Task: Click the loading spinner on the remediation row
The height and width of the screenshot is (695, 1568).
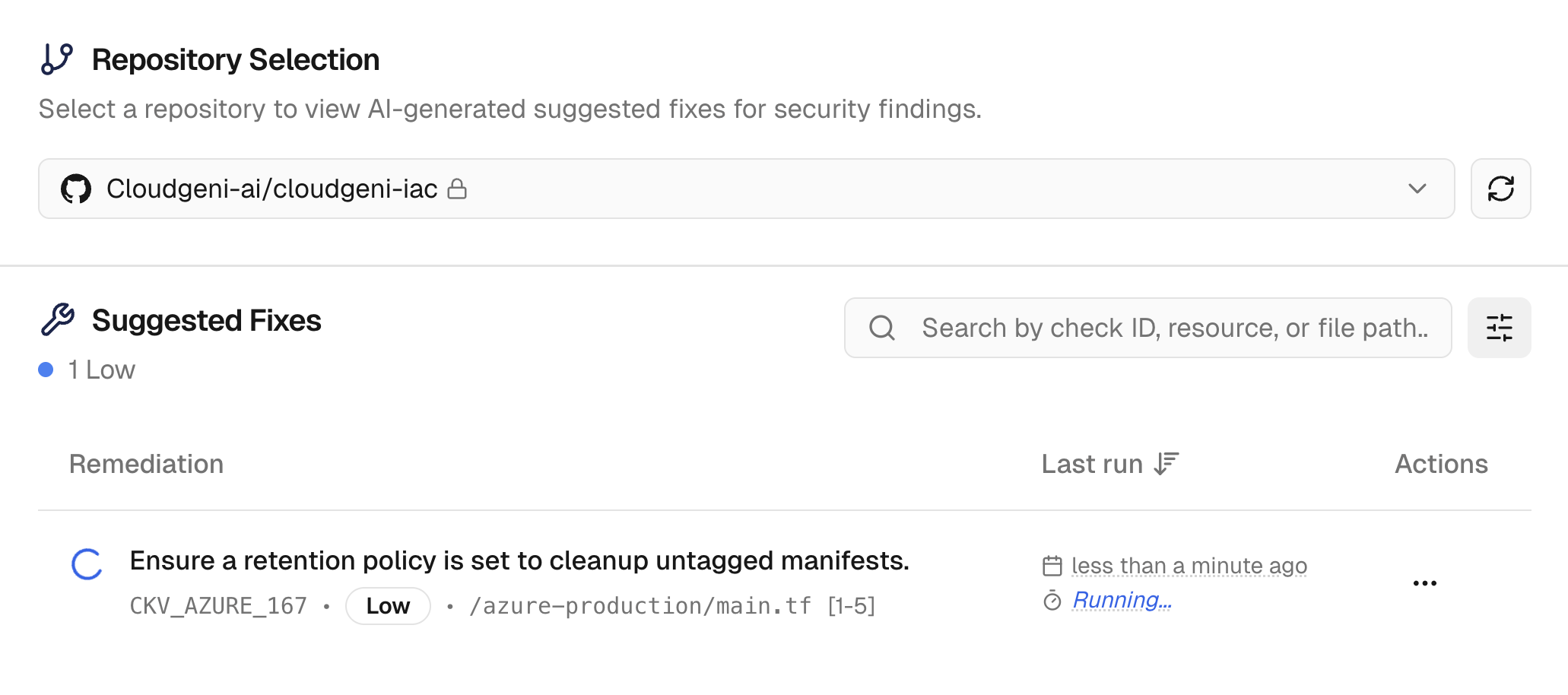Action: click(87, 564)
